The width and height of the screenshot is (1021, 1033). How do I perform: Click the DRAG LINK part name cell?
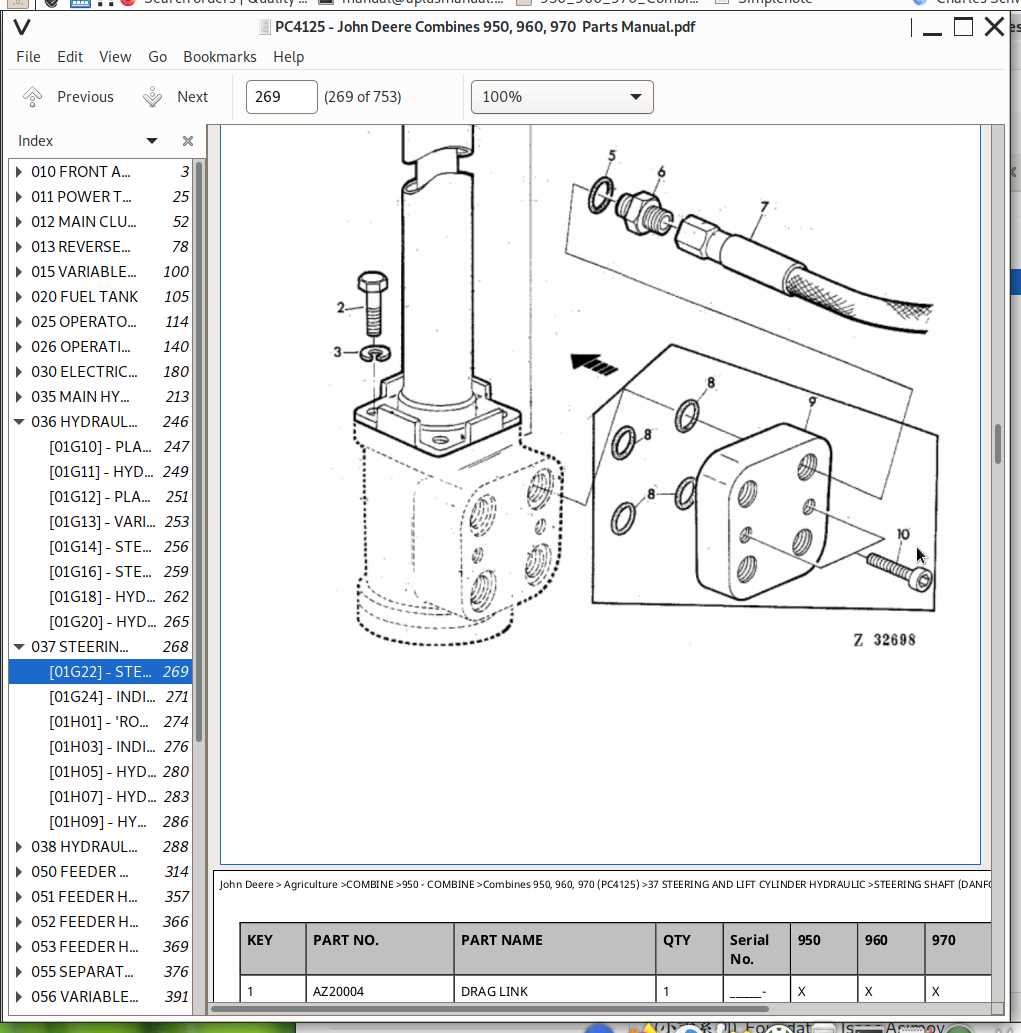point(555,991)
